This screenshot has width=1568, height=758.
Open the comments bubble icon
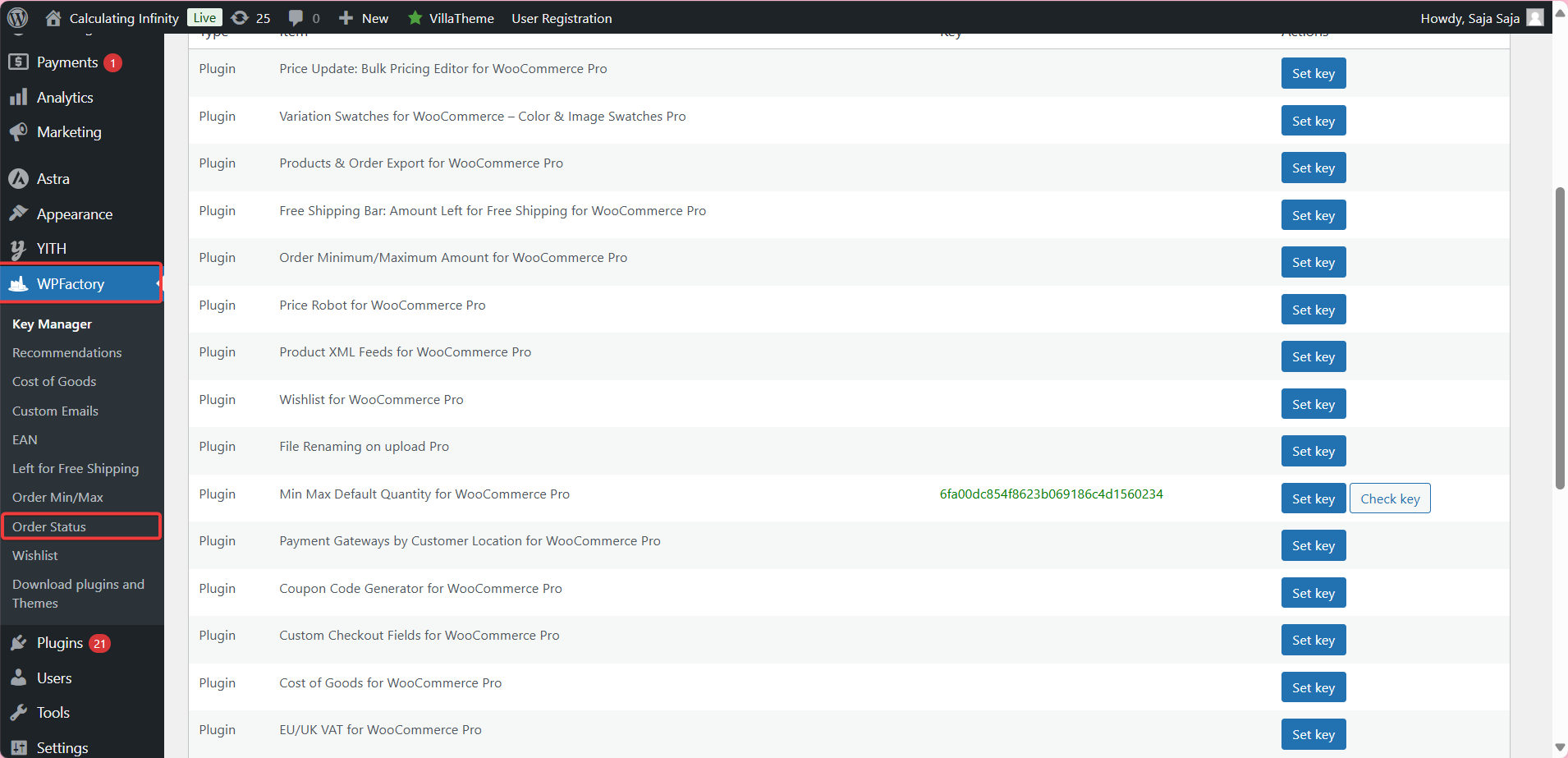tap(296, 18)
